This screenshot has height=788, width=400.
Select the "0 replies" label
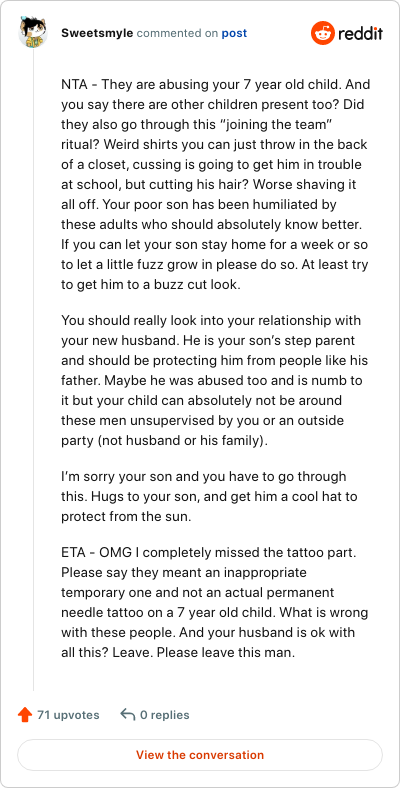tap(165, 715)
